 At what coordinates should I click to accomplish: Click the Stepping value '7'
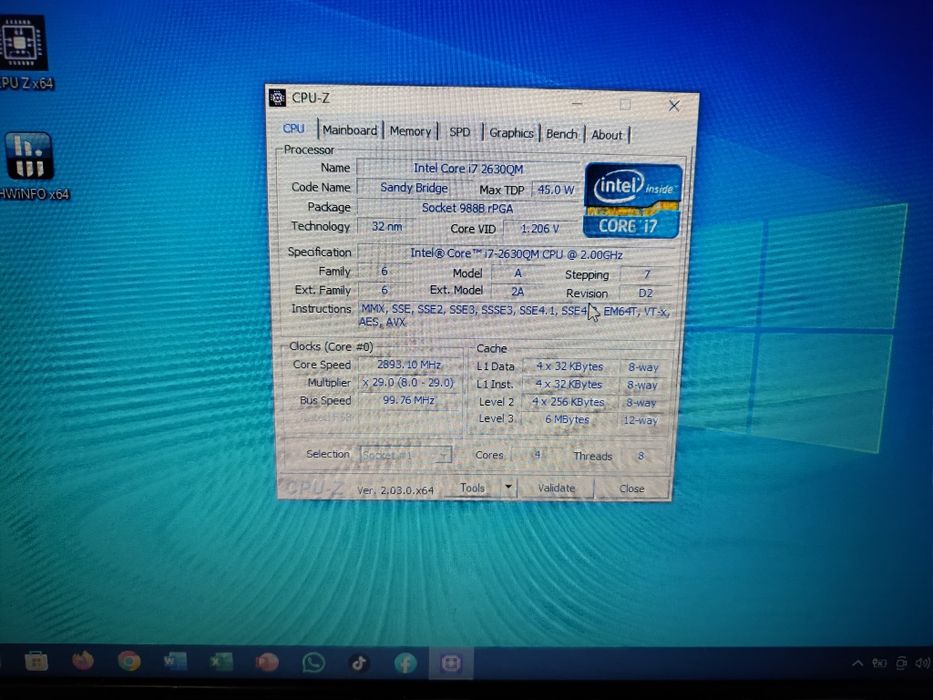[x=646, y=274]
